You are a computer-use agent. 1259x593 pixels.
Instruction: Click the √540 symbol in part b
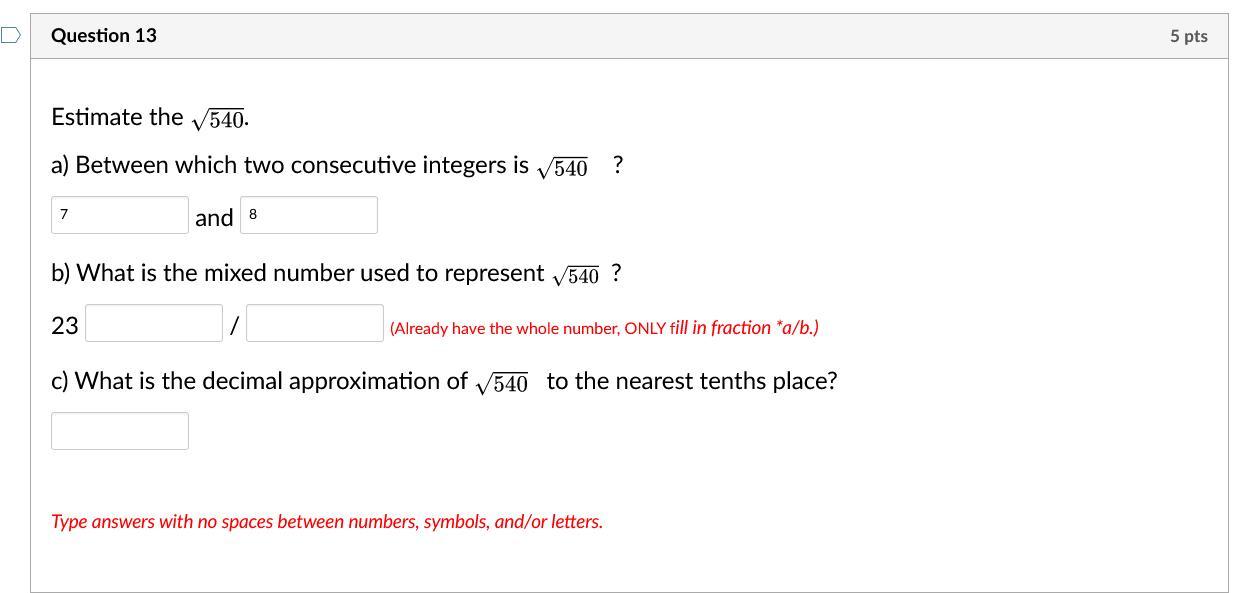coord(575,275)
